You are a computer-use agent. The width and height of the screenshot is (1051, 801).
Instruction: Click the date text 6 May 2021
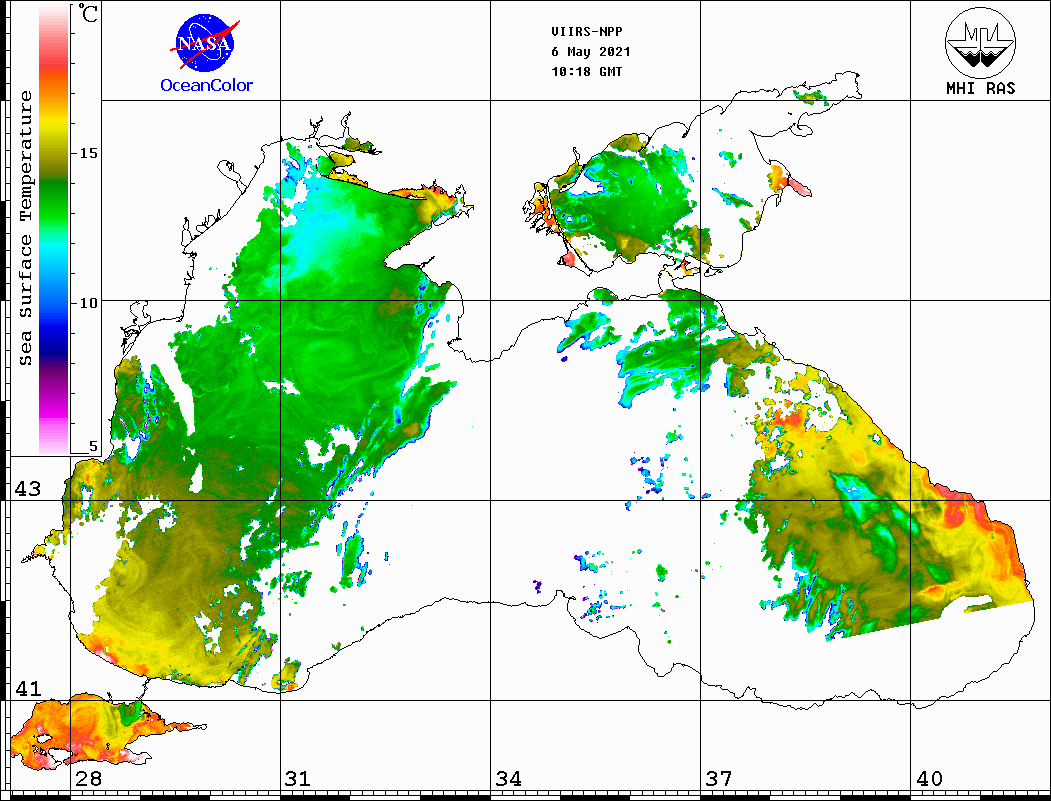pos(591,52)
